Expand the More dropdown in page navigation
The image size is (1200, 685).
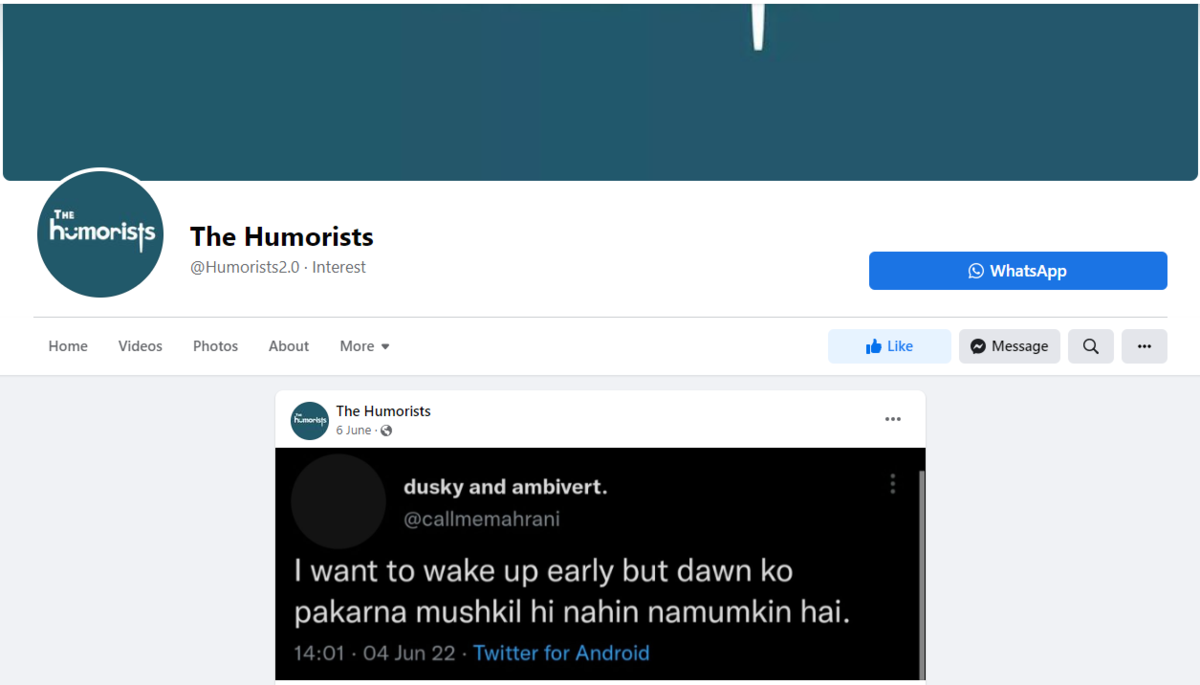[x=365, y=346]
